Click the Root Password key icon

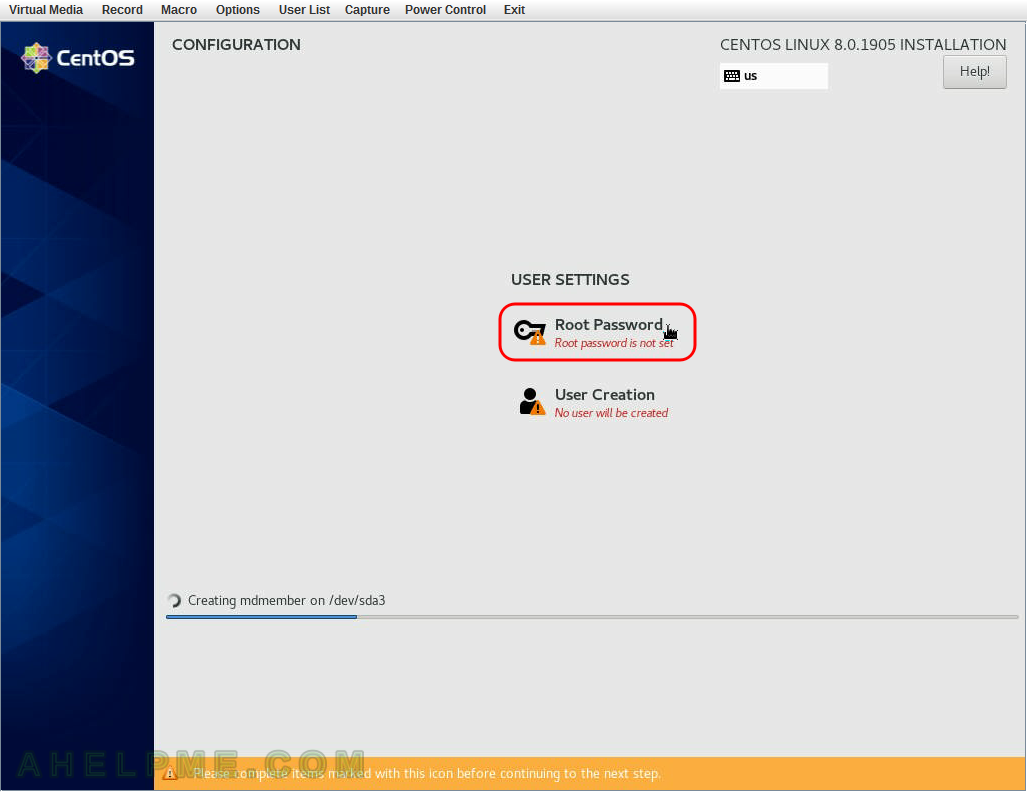point(529,331)
